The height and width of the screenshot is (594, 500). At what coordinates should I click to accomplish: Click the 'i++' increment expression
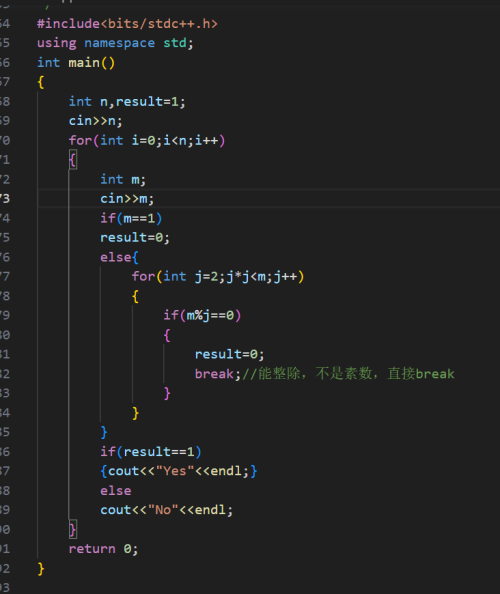206,141
